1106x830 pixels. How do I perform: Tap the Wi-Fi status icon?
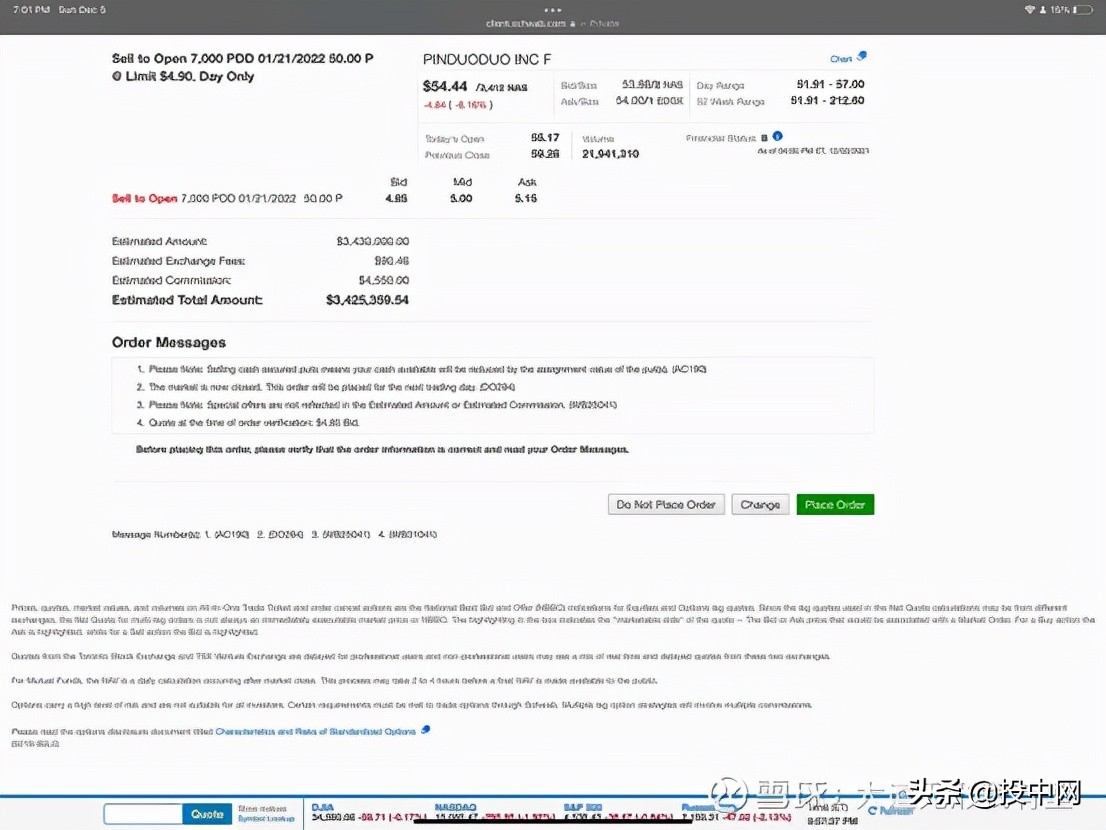(1030, 10)
